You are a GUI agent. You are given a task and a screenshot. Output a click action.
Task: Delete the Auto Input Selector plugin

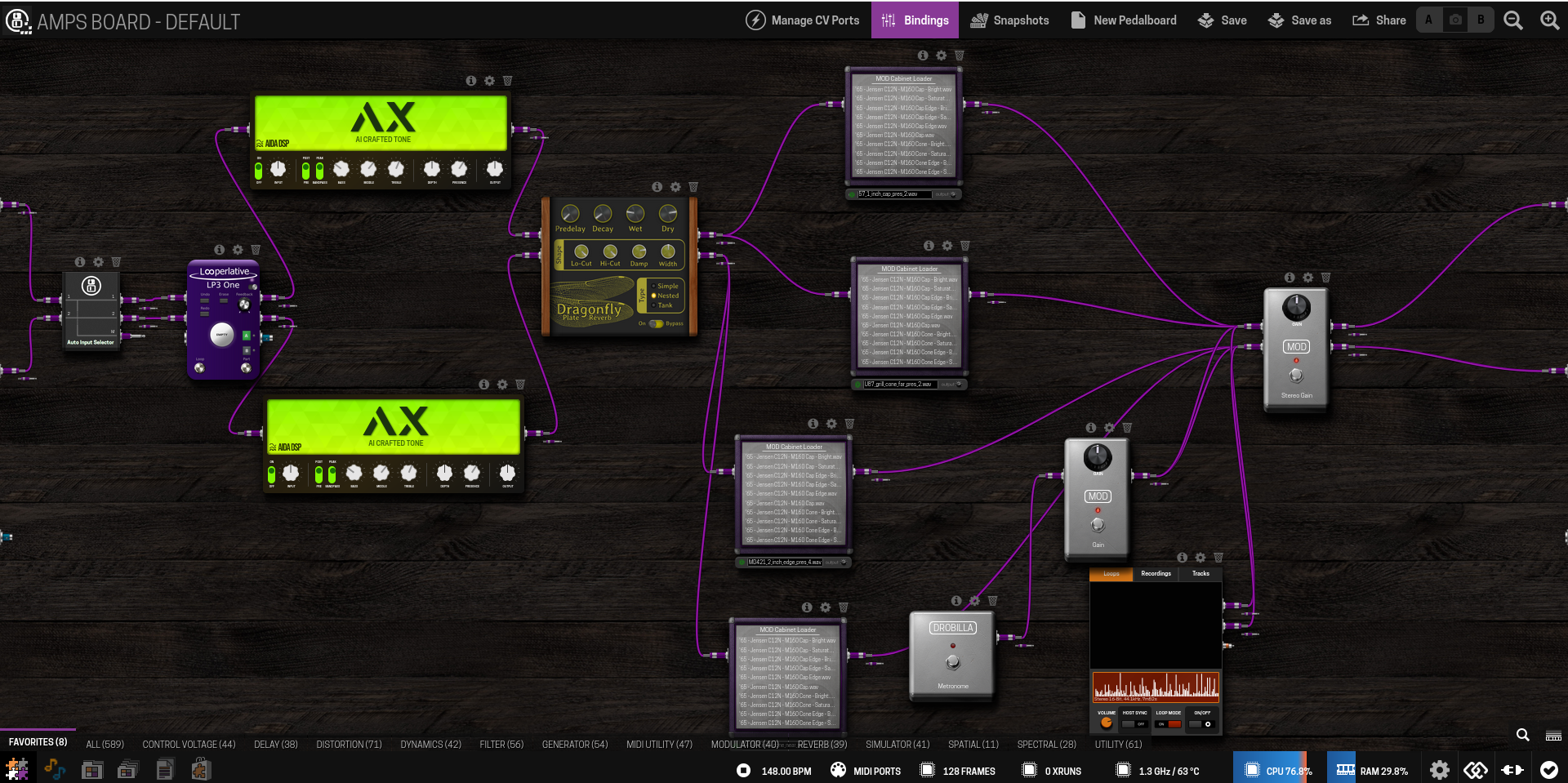click(116, 262)
